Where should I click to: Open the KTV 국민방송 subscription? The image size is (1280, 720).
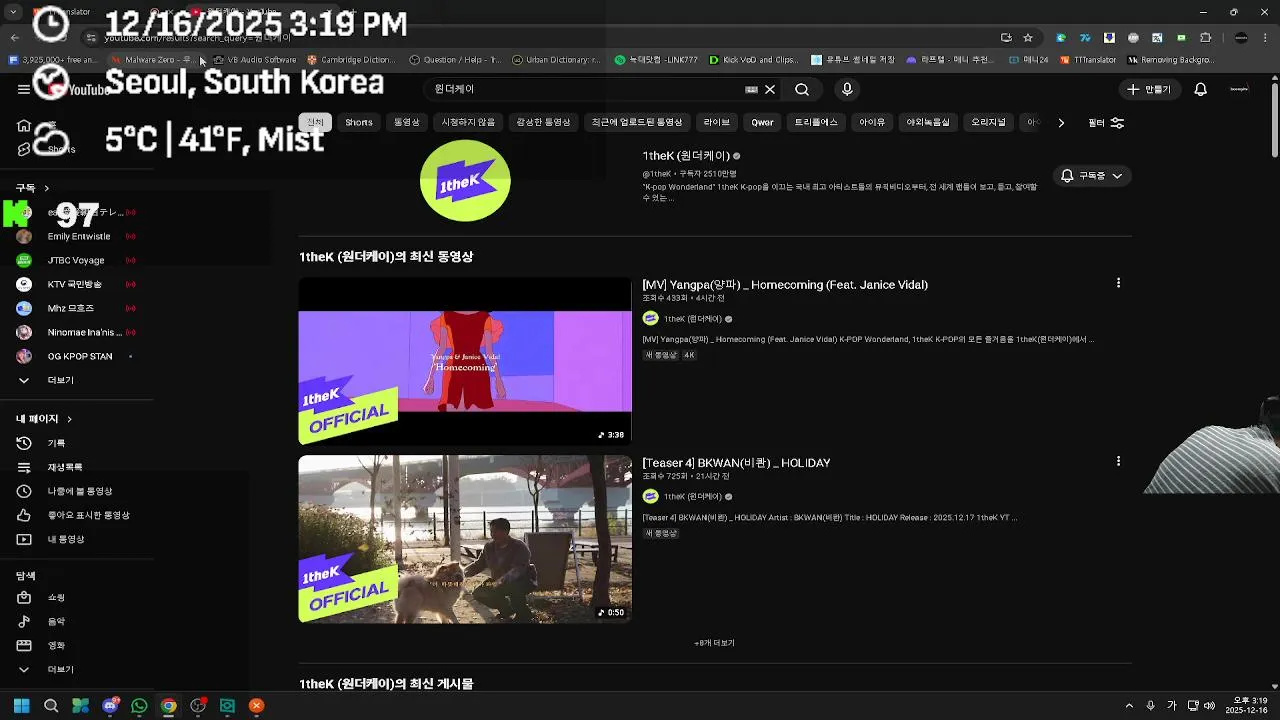76,285
